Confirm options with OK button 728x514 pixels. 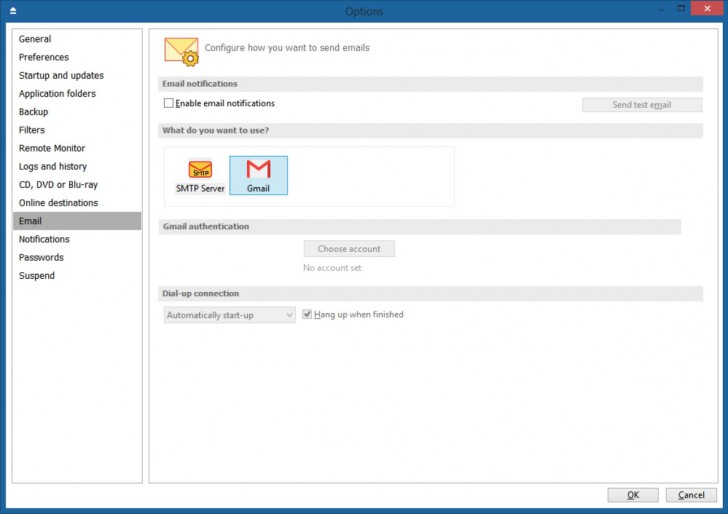633,495
